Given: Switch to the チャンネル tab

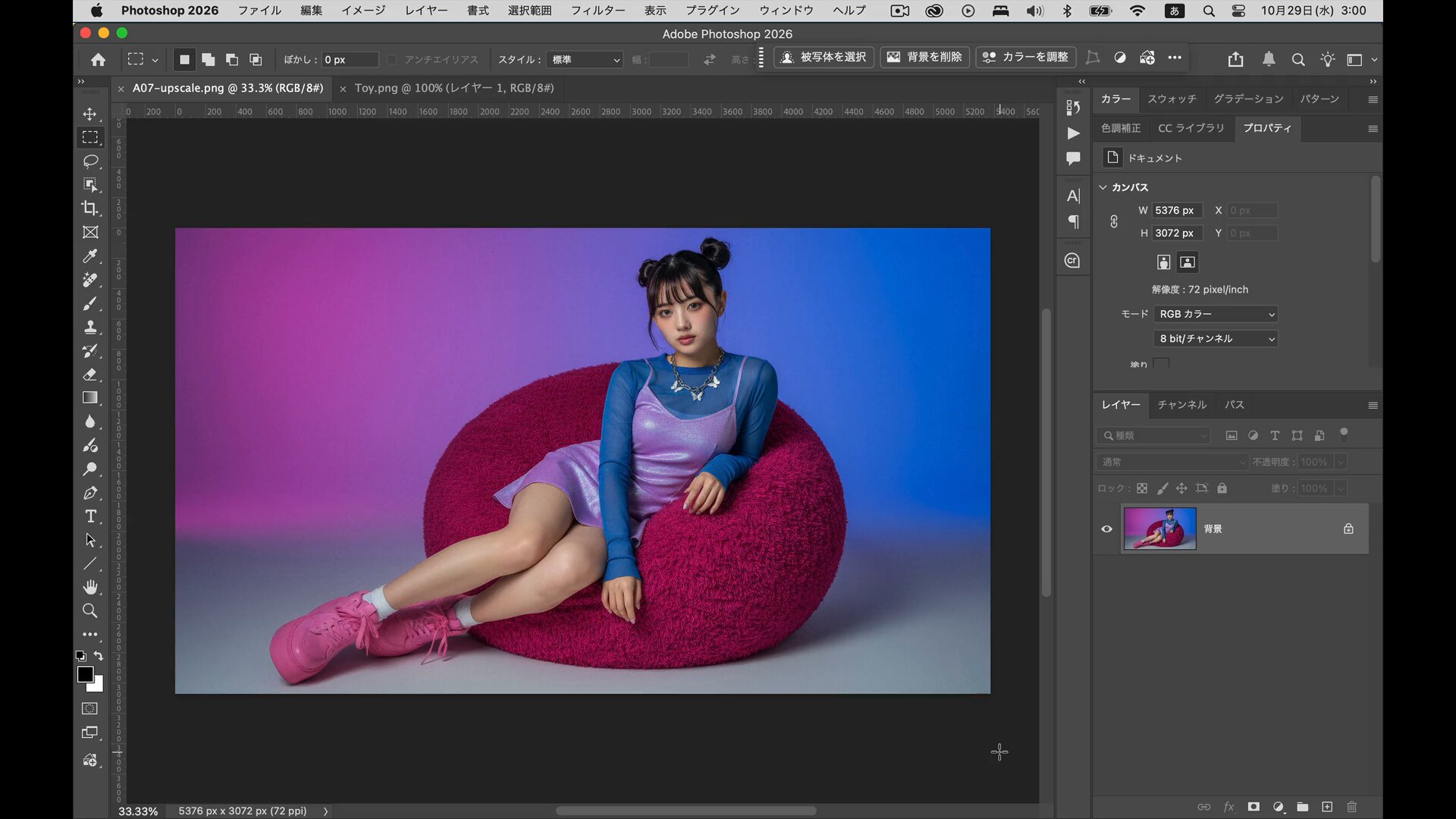Looking at the screenshot, I should click(x=1181, y=405).
